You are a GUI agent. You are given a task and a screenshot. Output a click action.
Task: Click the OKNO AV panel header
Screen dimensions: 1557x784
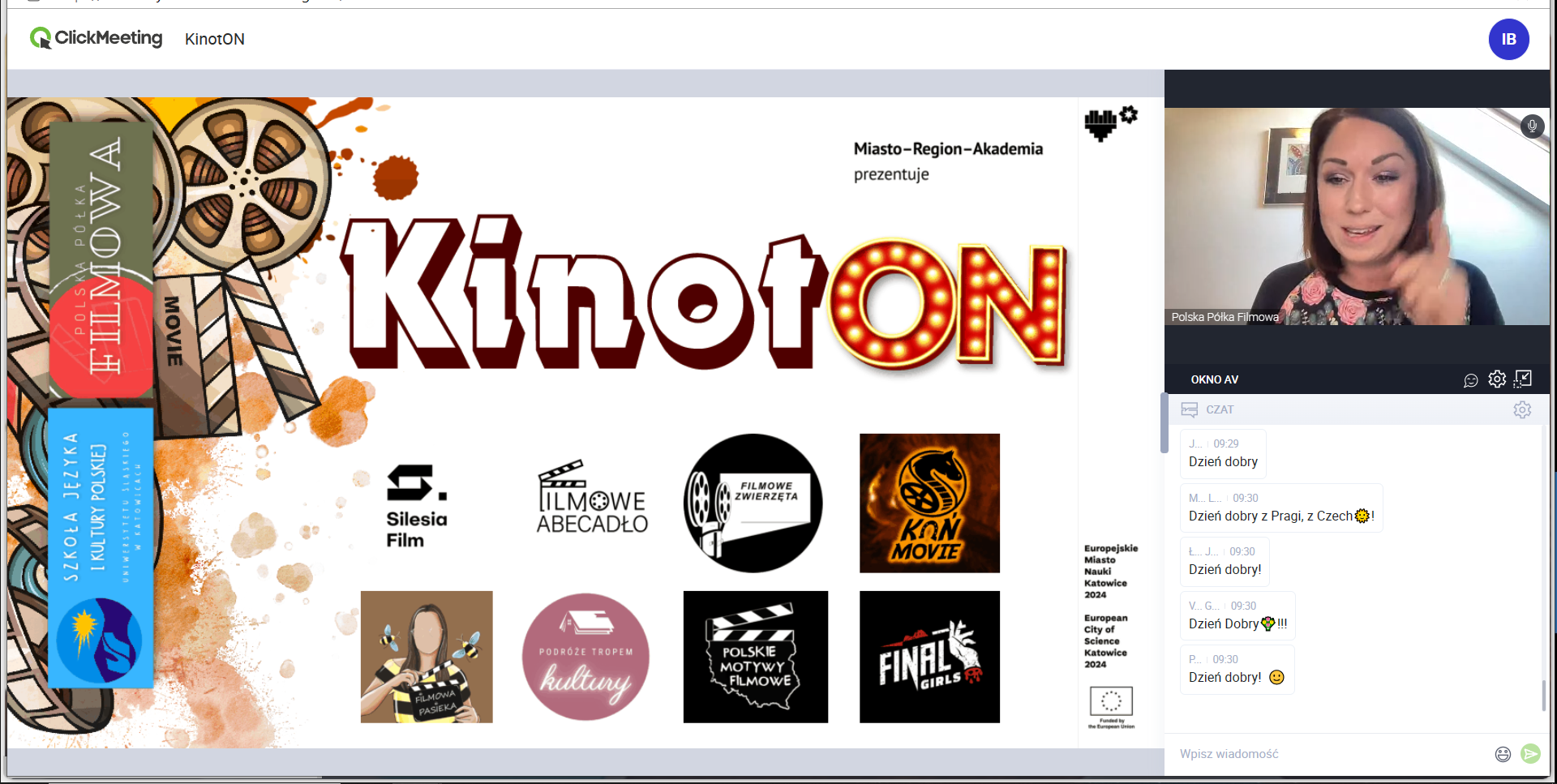[x=1215, y=379]
